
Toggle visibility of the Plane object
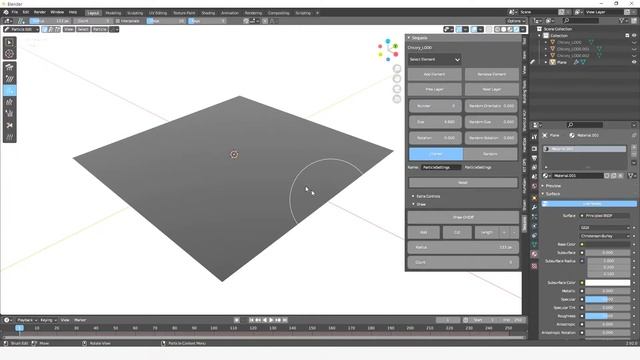(634, 62)
